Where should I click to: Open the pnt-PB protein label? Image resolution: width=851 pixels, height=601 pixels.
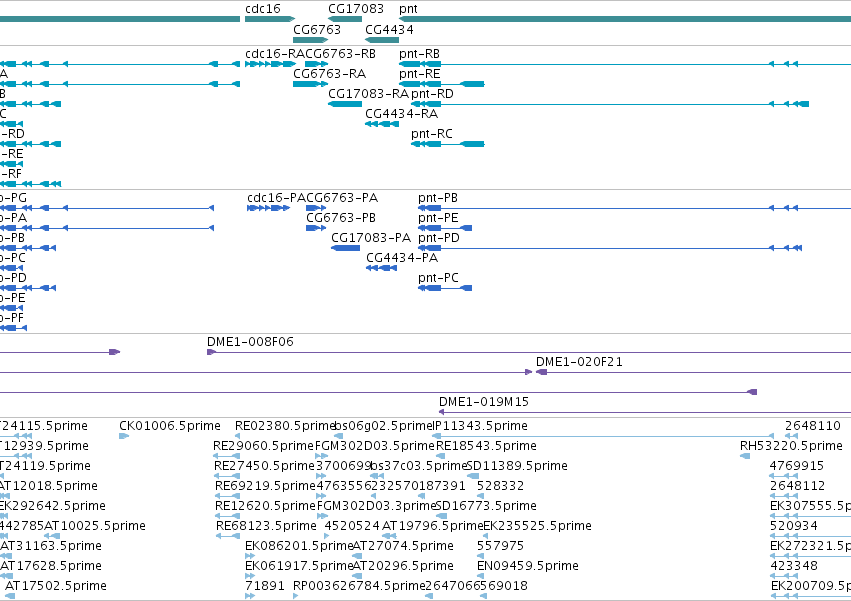click(437, 198)
